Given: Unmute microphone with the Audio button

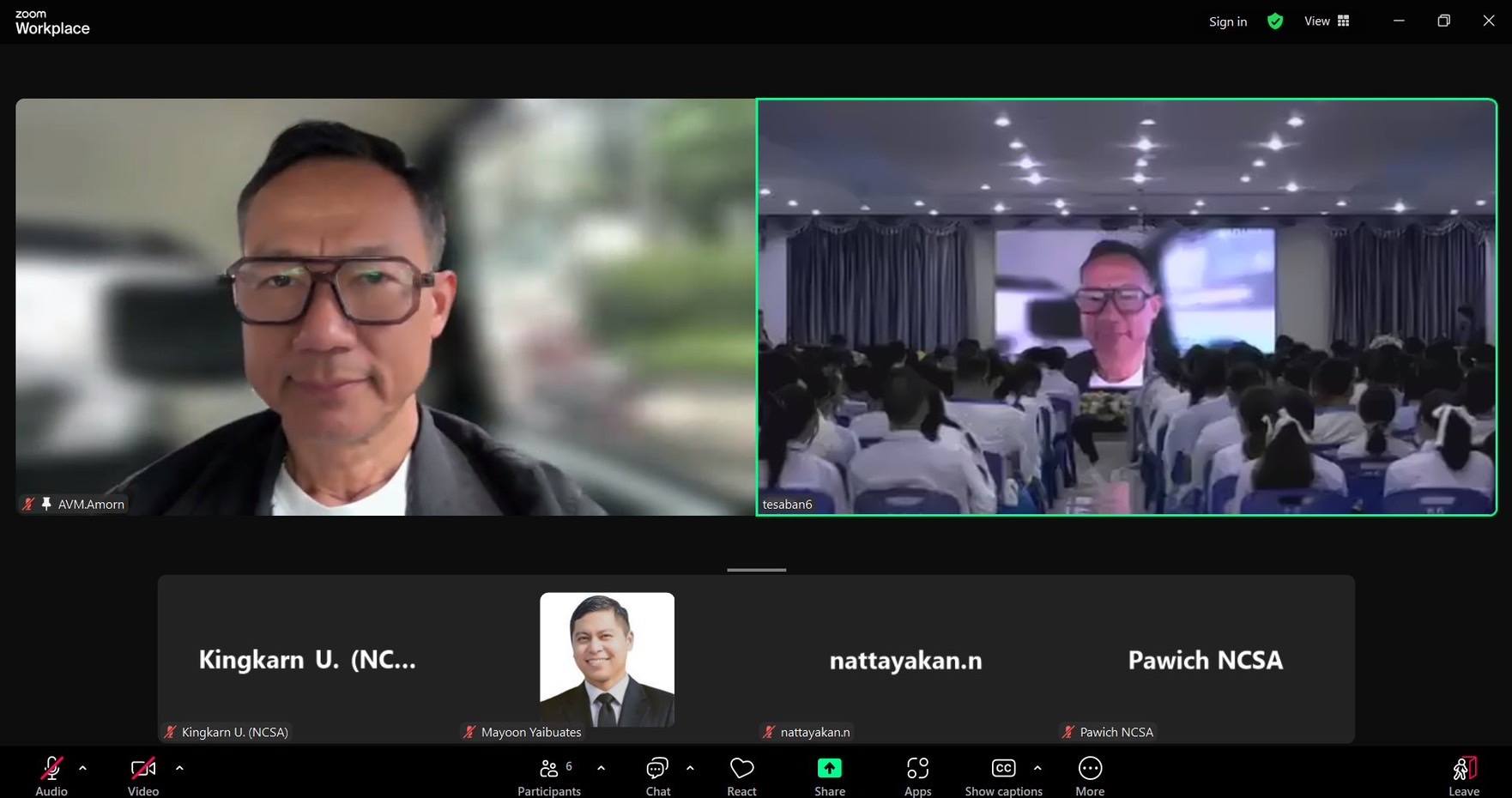Looking at the screenshot, I should [x=51, y=776].
